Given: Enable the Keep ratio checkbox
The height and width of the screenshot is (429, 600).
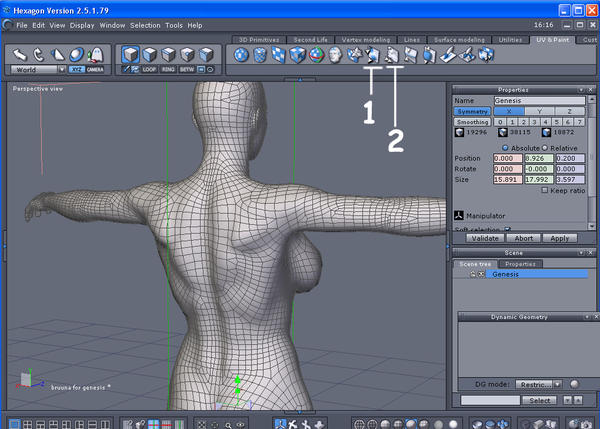Looking at the screenshot, I should coord(544,190).
